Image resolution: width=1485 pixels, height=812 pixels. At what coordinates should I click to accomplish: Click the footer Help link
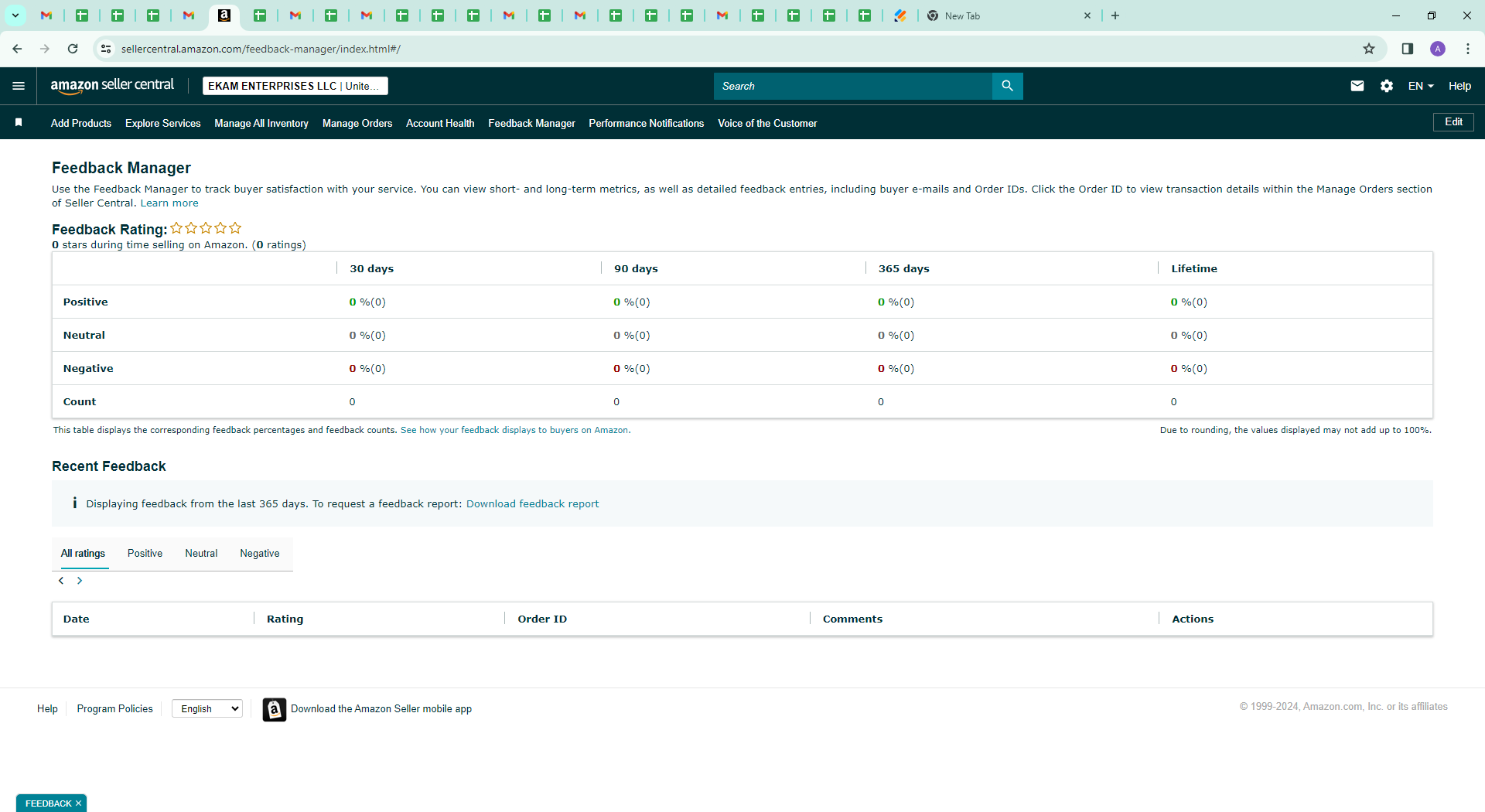click(47, 709)
